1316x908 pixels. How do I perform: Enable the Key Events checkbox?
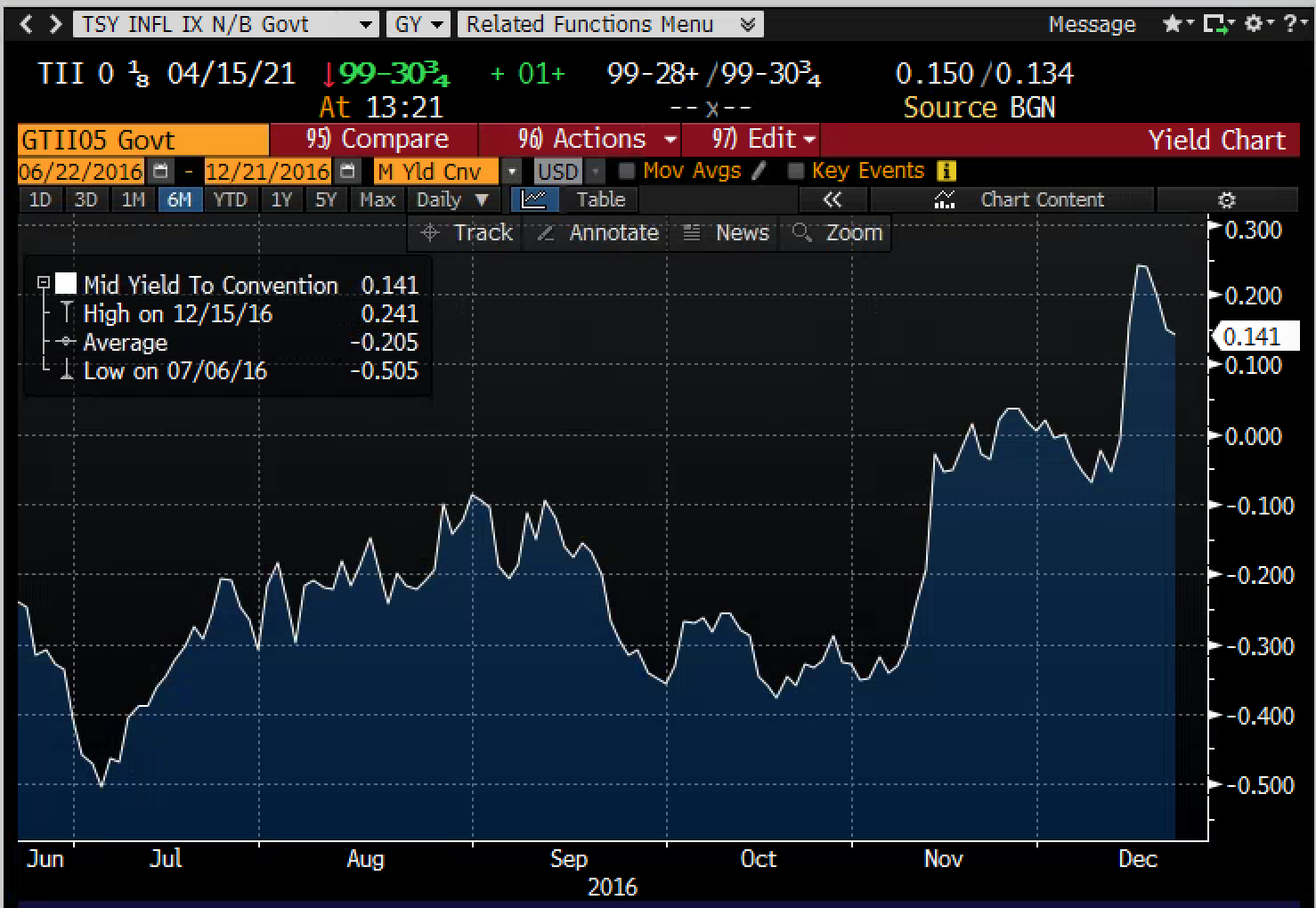(796, 170)
